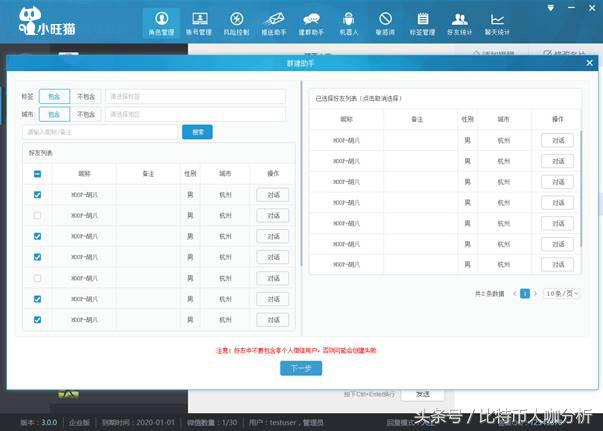Open the 账号管理 account management icon
Screen dimensions: 603x431
[199, 23]
